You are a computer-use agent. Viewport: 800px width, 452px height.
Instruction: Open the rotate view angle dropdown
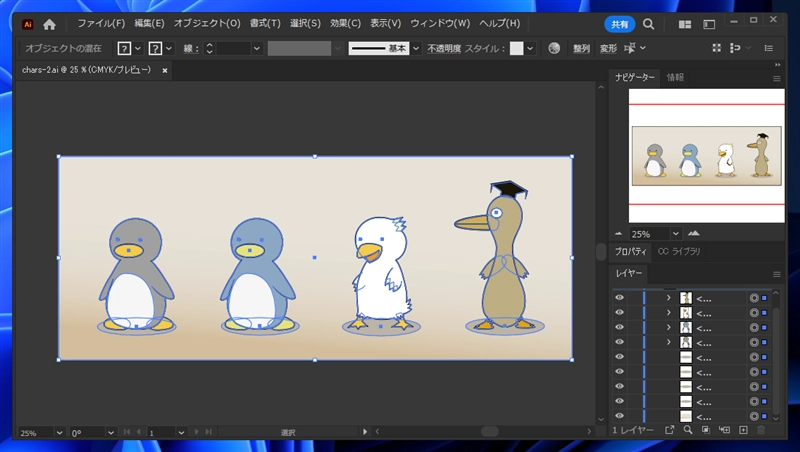[x=111, y=433]
